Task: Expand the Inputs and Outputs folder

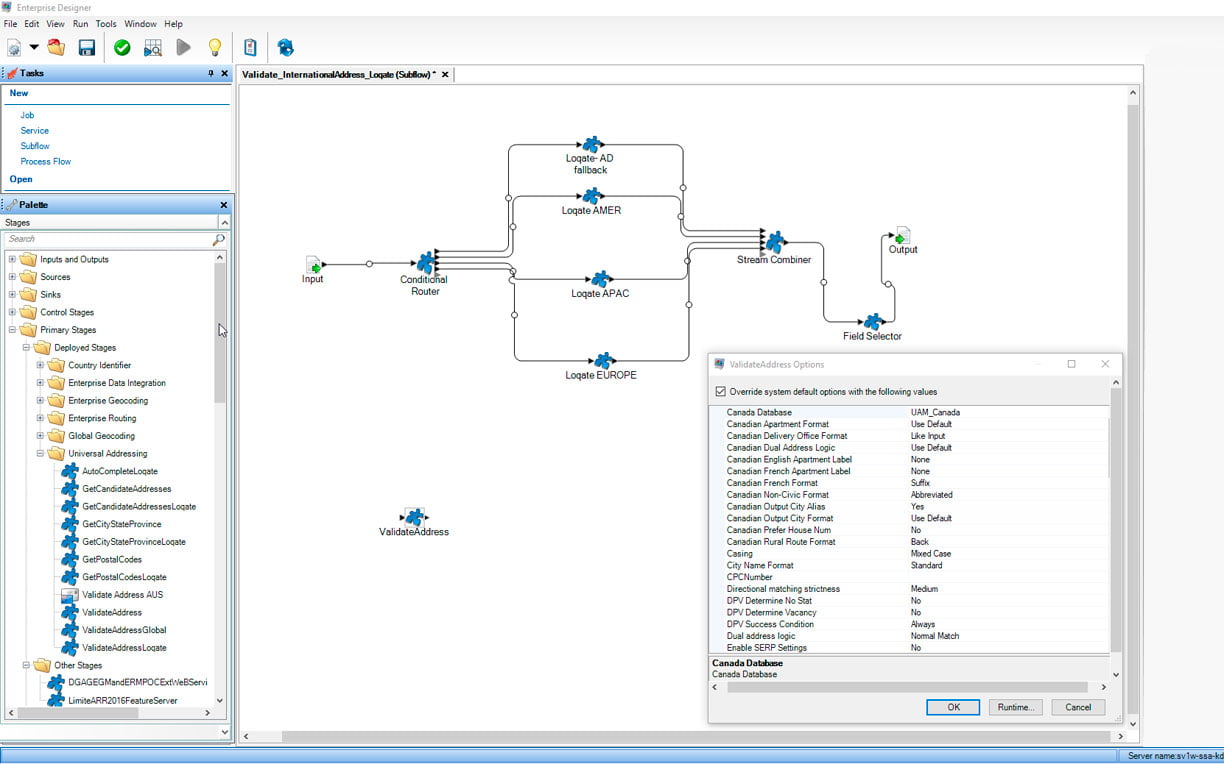Action: pyautogui.click(x=13, y=260)
